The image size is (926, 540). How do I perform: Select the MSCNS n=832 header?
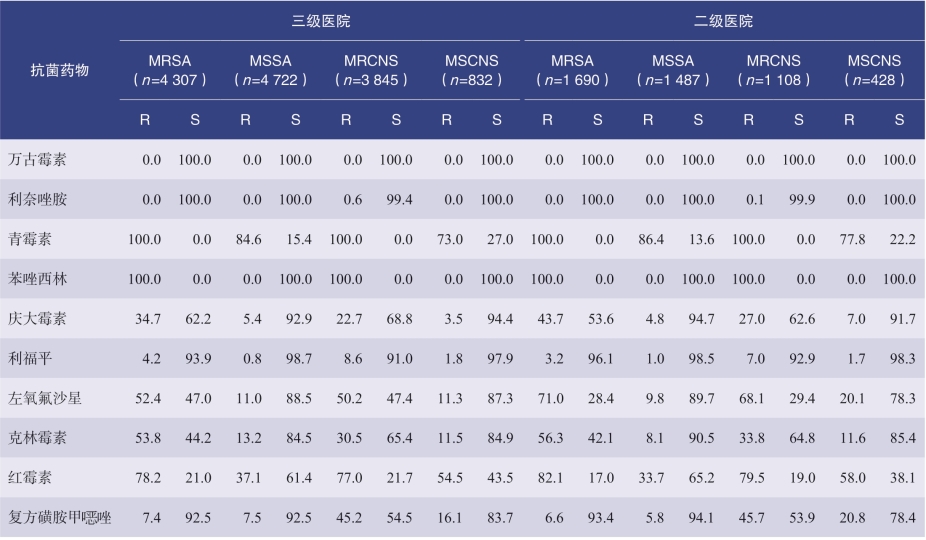[471, 70]
